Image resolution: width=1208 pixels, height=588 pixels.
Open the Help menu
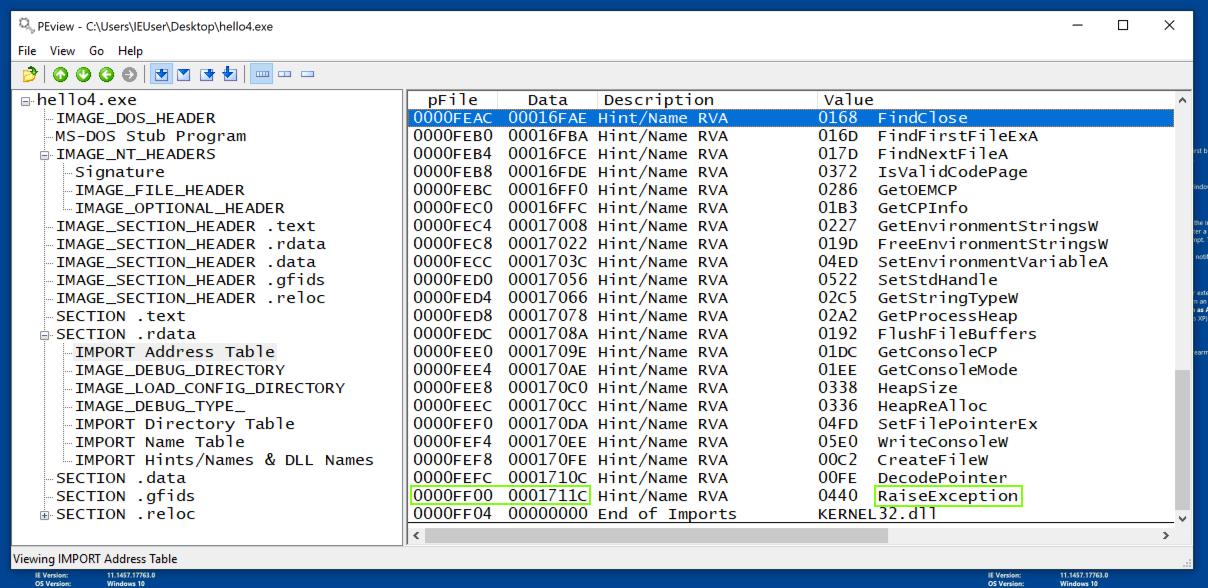[x=130, y=50]
